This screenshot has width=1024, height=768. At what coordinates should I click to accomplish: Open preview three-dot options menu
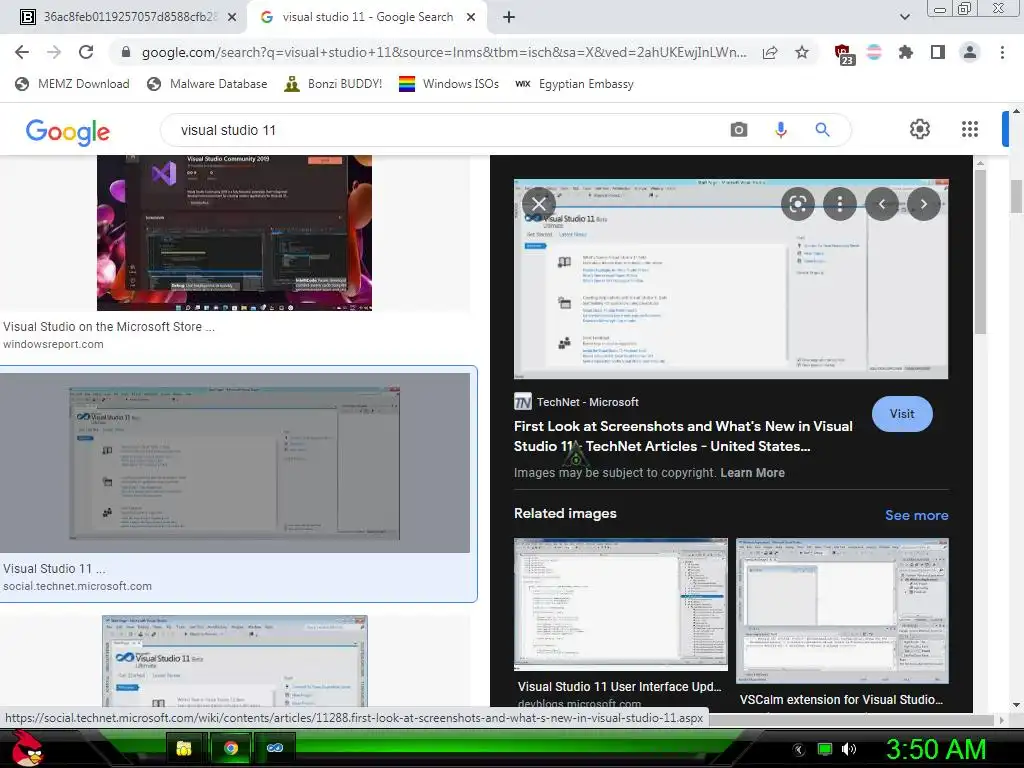point(840,204)
